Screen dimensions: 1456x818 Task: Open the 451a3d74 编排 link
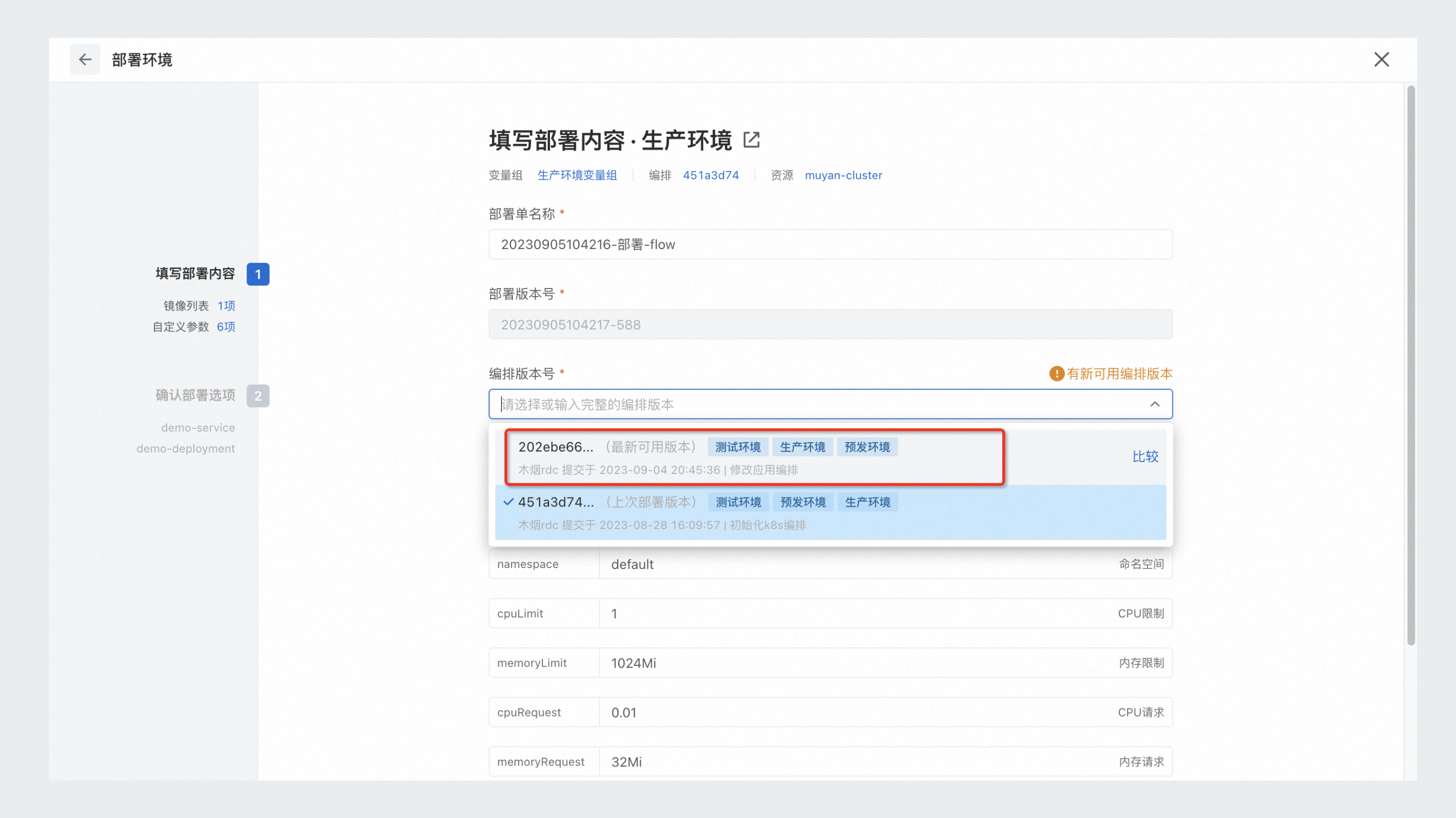[x=710, y=175]
